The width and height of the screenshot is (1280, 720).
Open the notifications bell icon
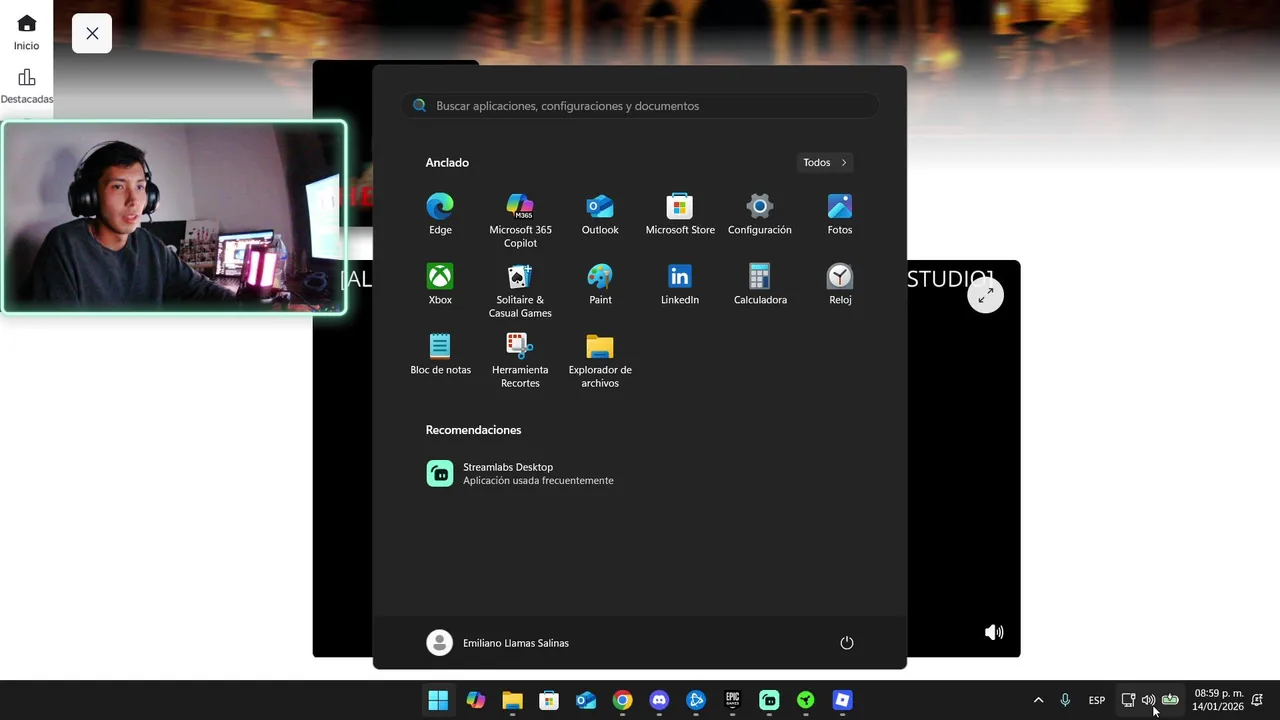coord(1257,700)
